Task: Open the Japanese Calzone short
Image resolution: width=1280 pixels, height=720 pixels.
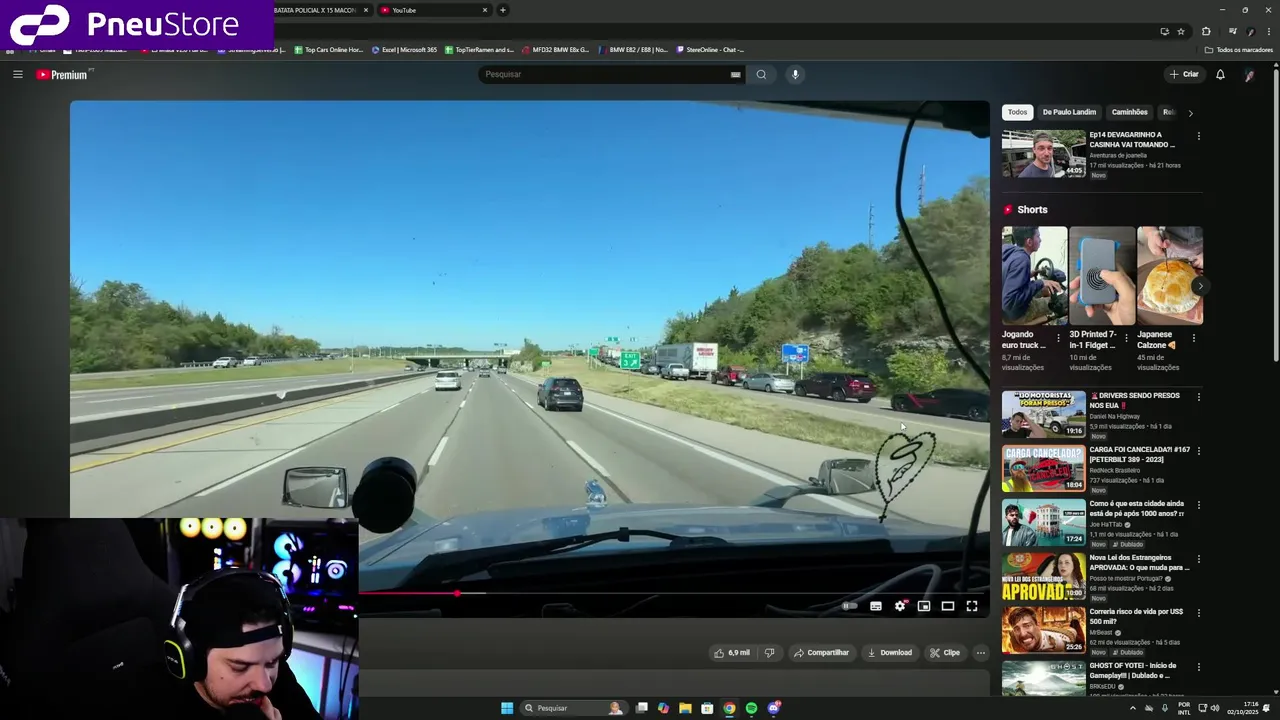Action: click(1169, 276)
